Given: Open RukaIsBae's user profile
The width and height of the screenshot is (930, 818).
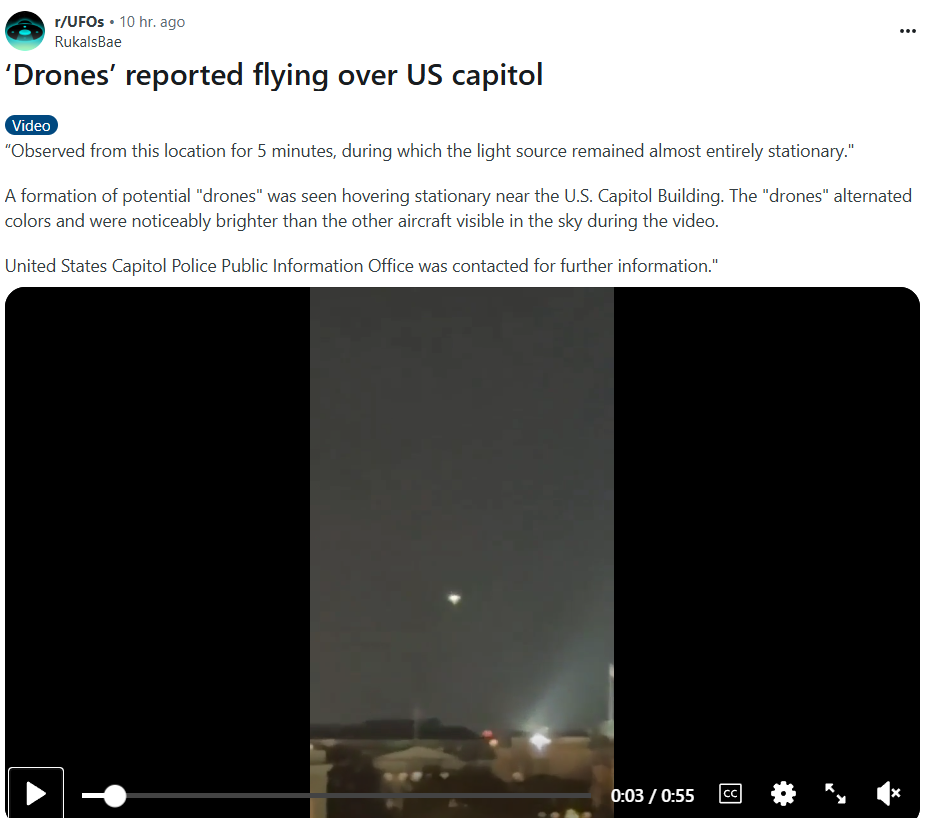Looking at the screenshot, I should tap(88, 42).
